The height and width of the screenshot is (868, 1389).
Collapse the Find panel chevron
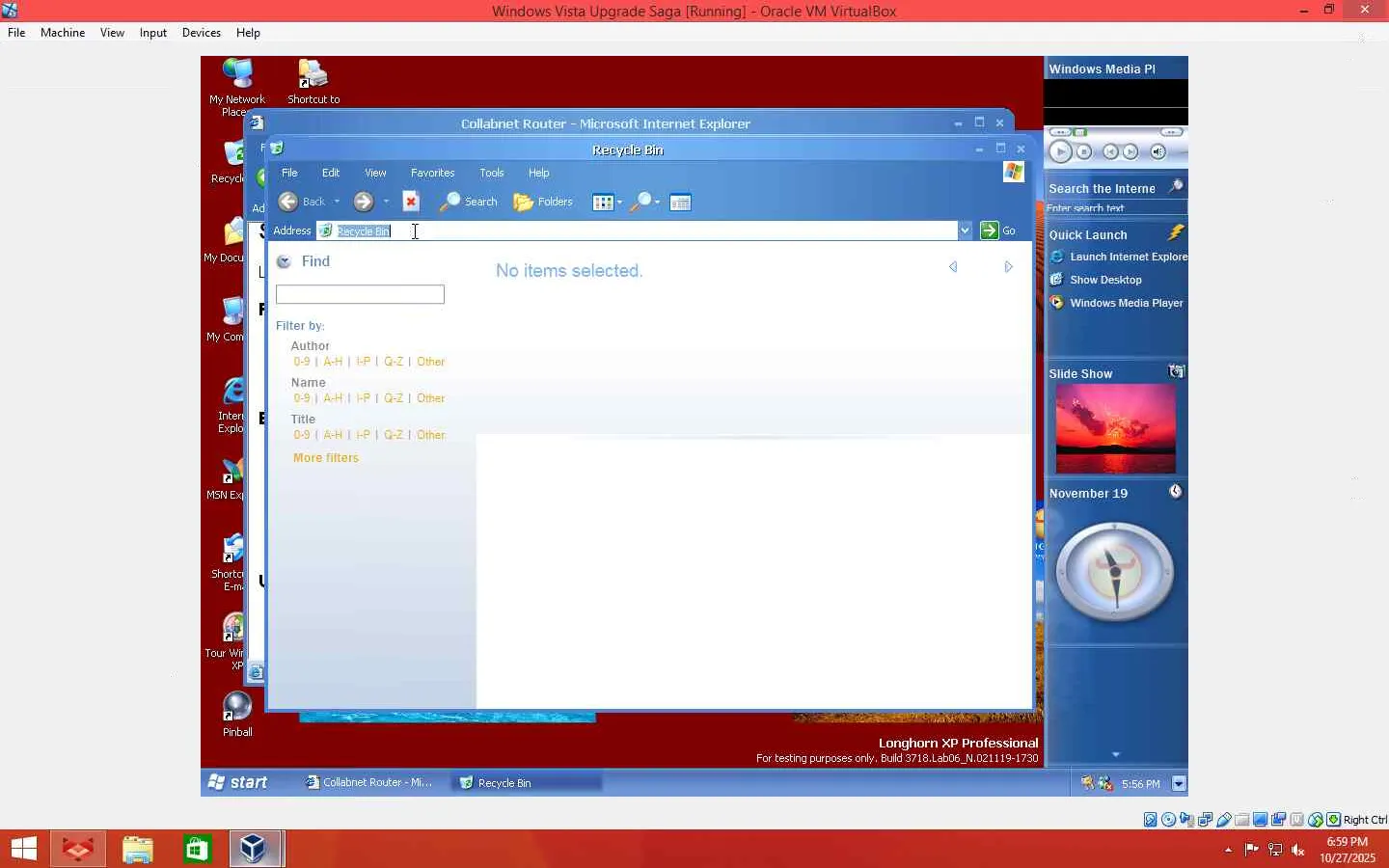(284, 261)
